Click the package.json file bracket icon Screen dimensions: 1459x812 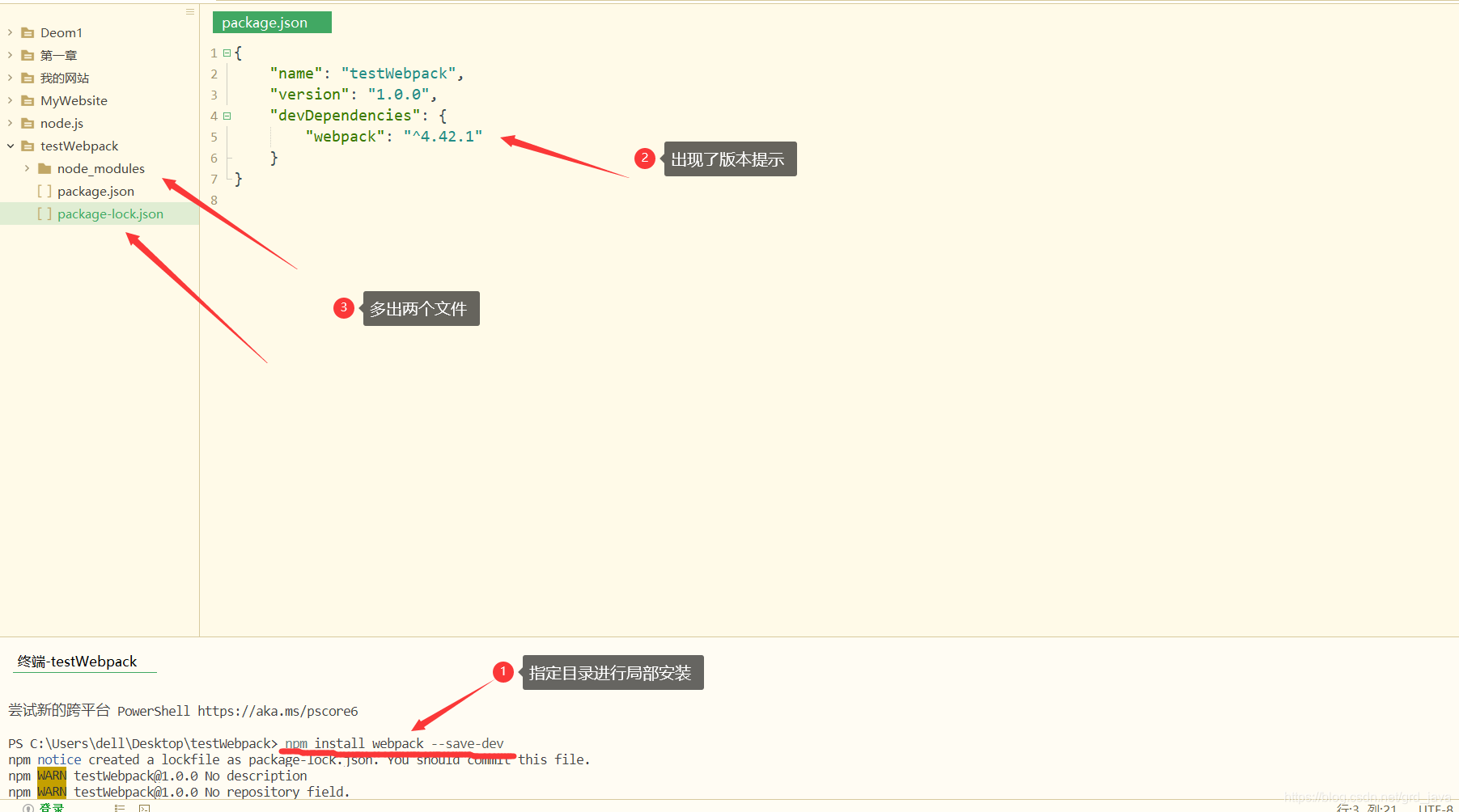click(x=45, y=191)
